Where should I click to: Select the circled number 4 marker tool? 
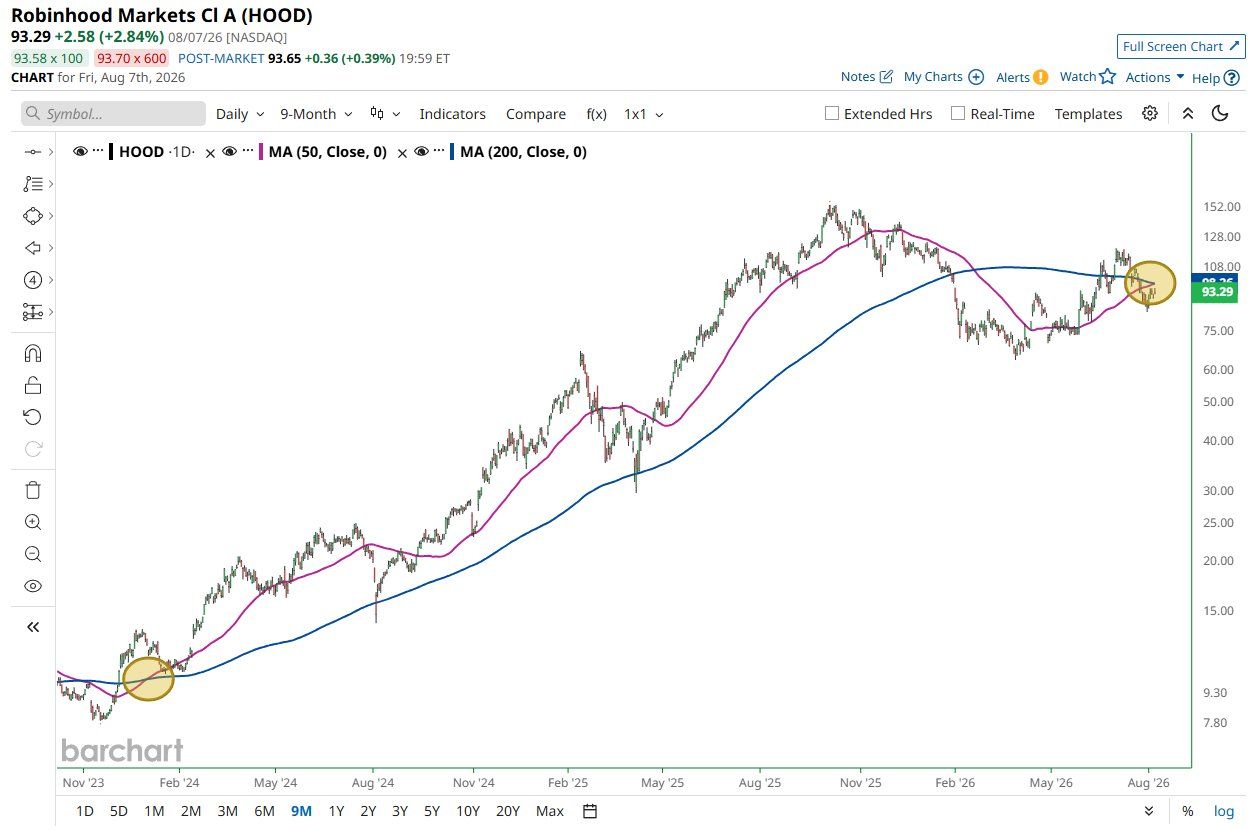(32, 280)
